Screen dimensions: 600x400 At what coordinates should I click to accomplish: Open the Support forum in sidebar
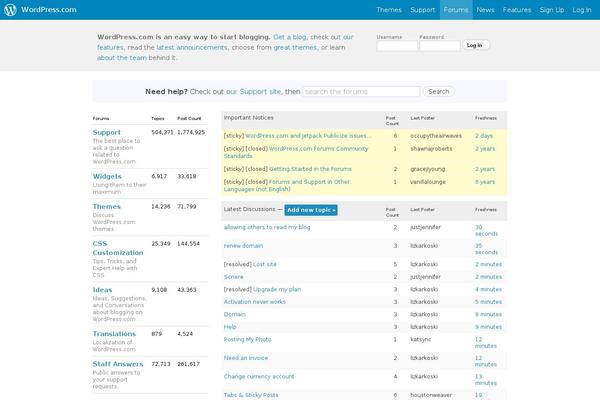coord(106,132)
